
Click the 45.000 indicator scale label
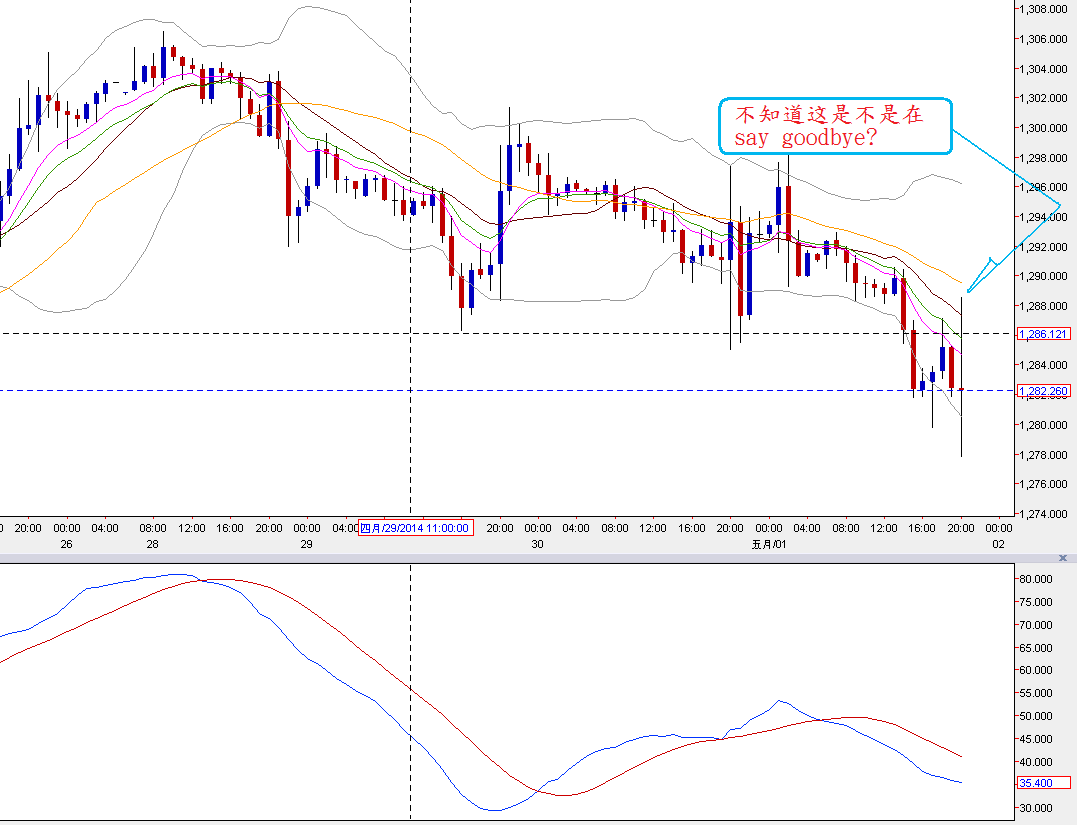1035,739
